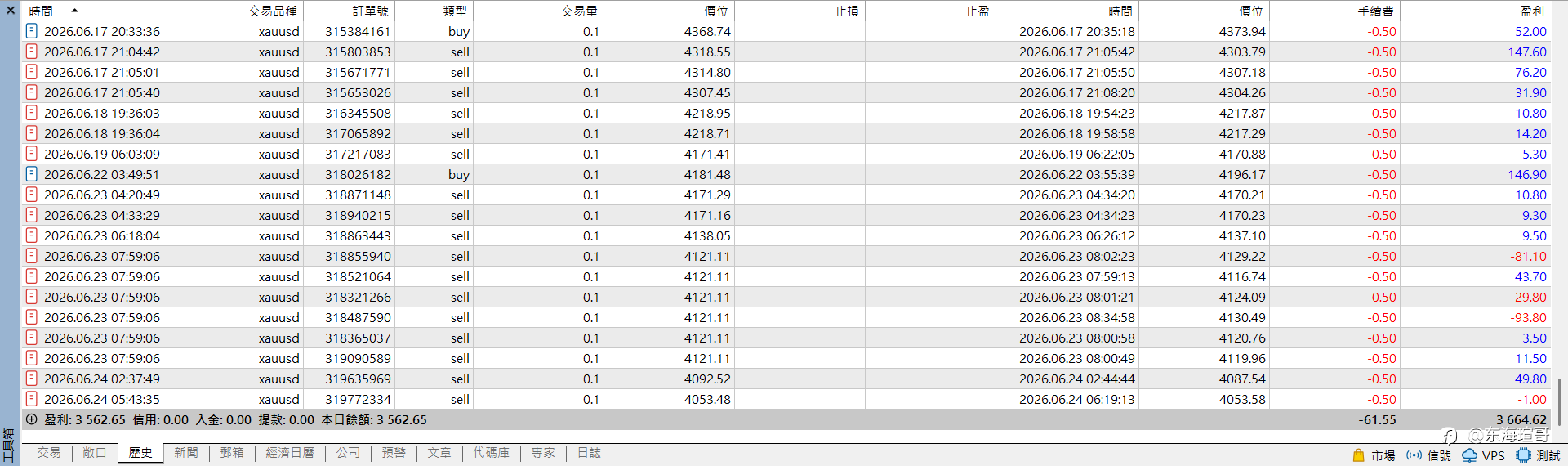1568x466 pixels.
Task: Open the 郵箱 tab
Action: [232, 453]
